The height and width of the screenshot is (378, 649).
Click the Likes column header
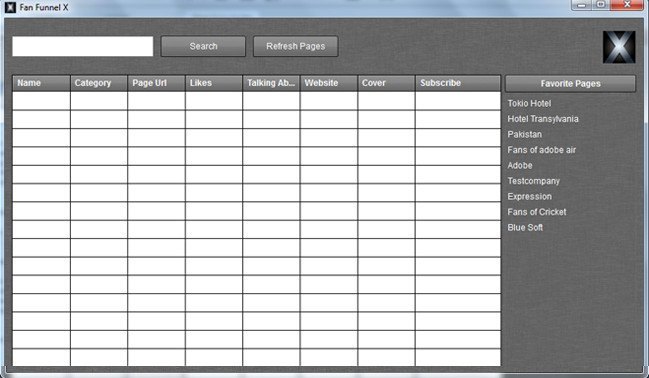click(214, 83)
